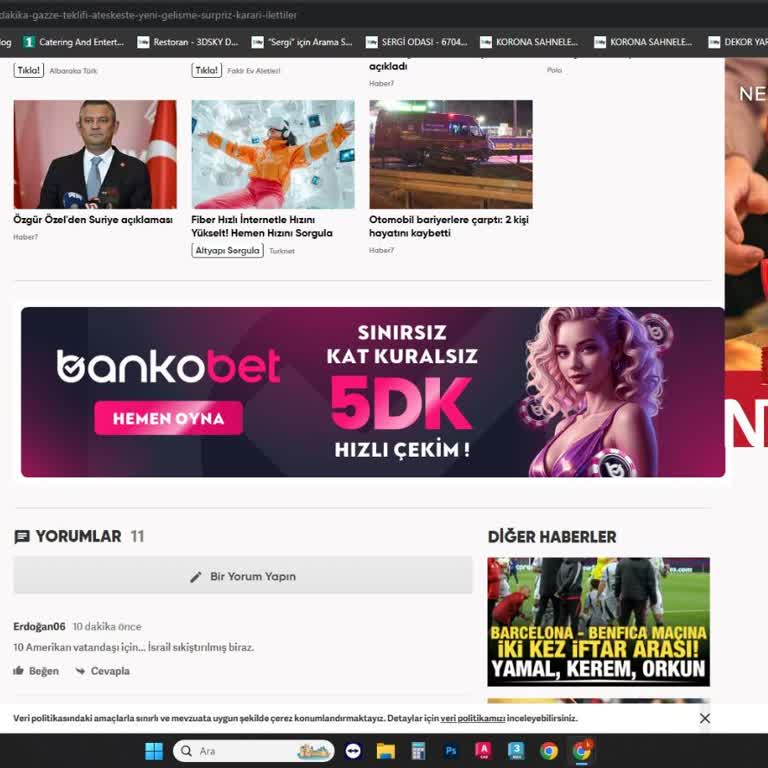Open Özgür Özel'den Suriye açıklaması headline
The image size is (768, 768).
coord(93,219)
